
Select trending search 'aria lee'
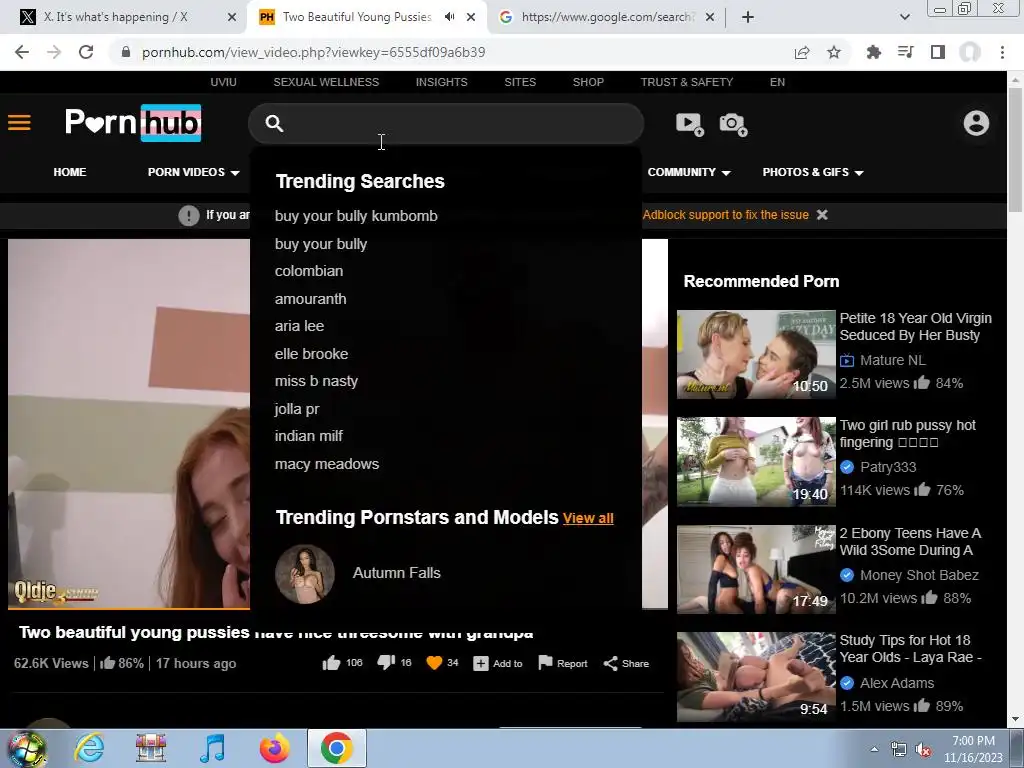point(299,326)
